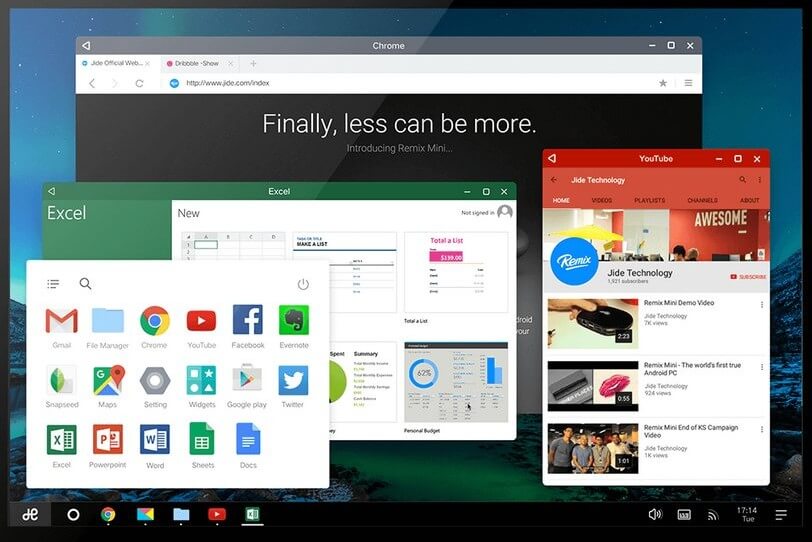Go back in Chrome navigation
812x542 pixels.
click(92, 83)
